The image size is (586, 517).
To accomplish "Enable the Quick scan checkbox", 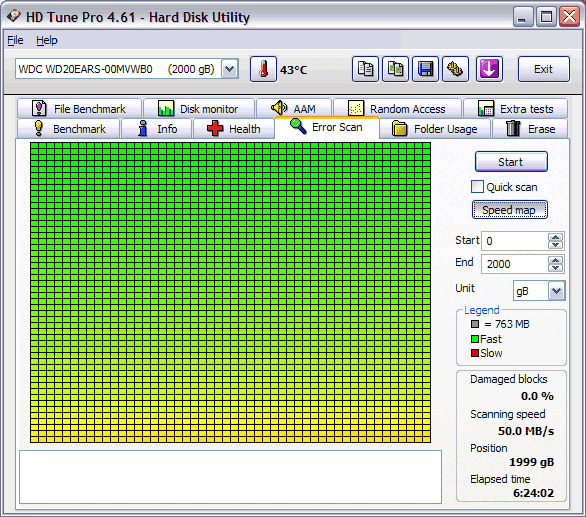I will pyautogui.click(x=477, y=187).
